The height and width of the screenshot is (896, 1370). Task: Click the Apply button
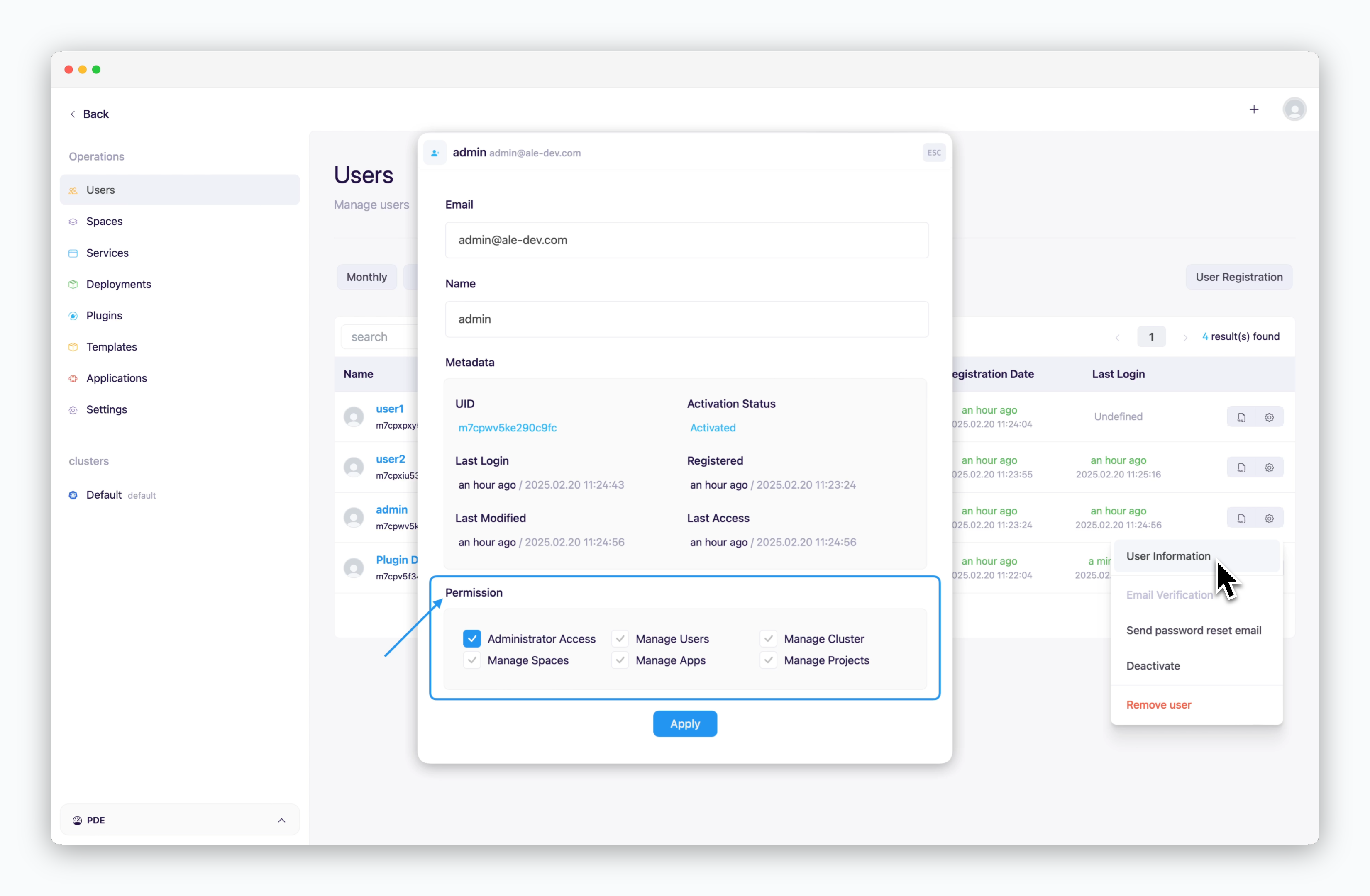[x=684, y=723]
